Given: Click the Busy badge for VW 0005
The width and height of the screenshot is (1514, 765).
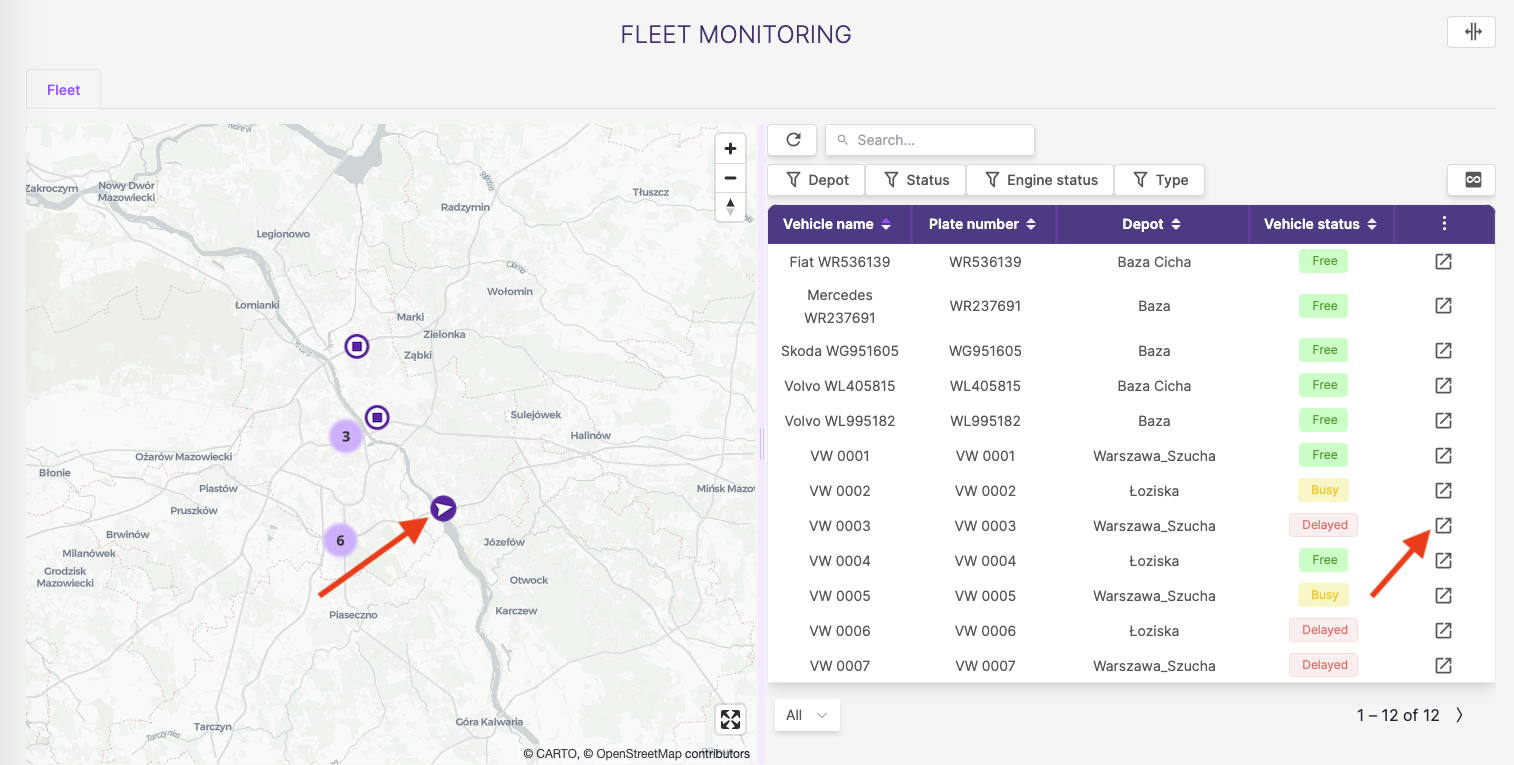Looking at the screenshot, I should (1325, 595).
